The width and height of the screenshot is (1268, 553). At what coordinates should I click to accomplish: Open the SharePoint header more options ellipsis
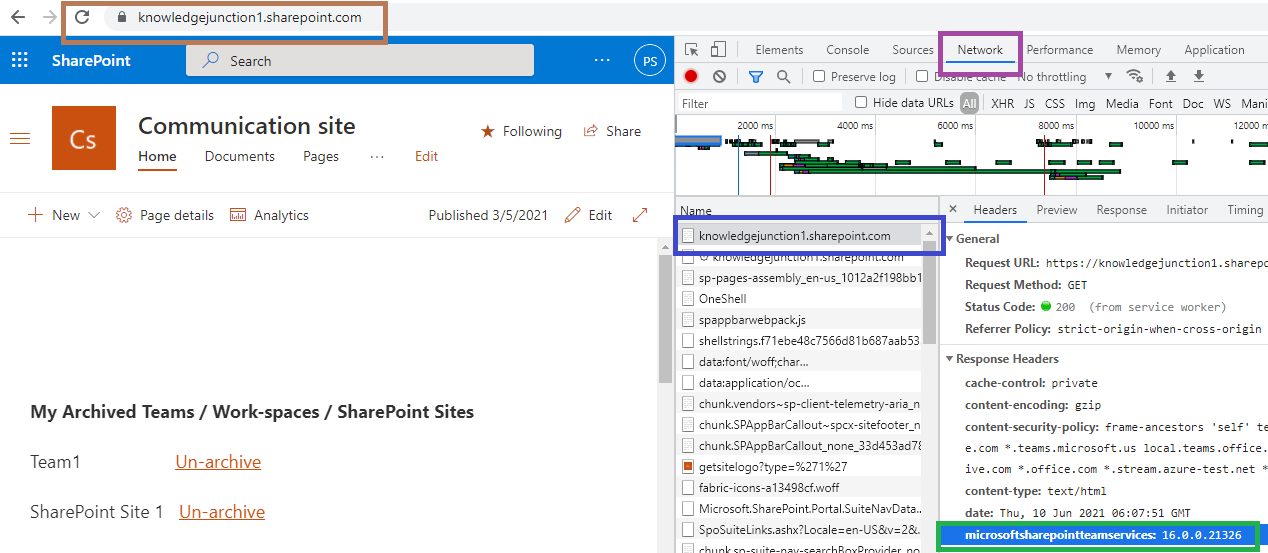(601, 60)
